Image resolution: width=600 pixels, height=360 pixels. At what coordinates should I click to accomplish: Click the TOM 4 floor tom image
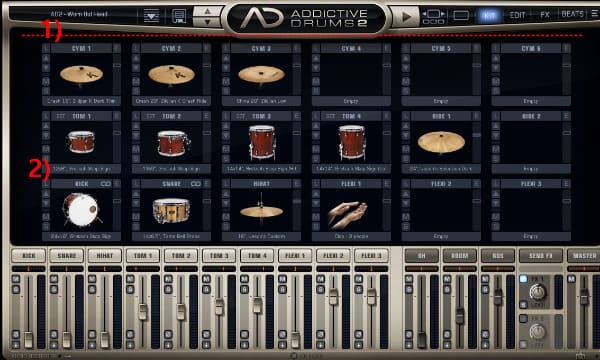[x=352, y=142]
